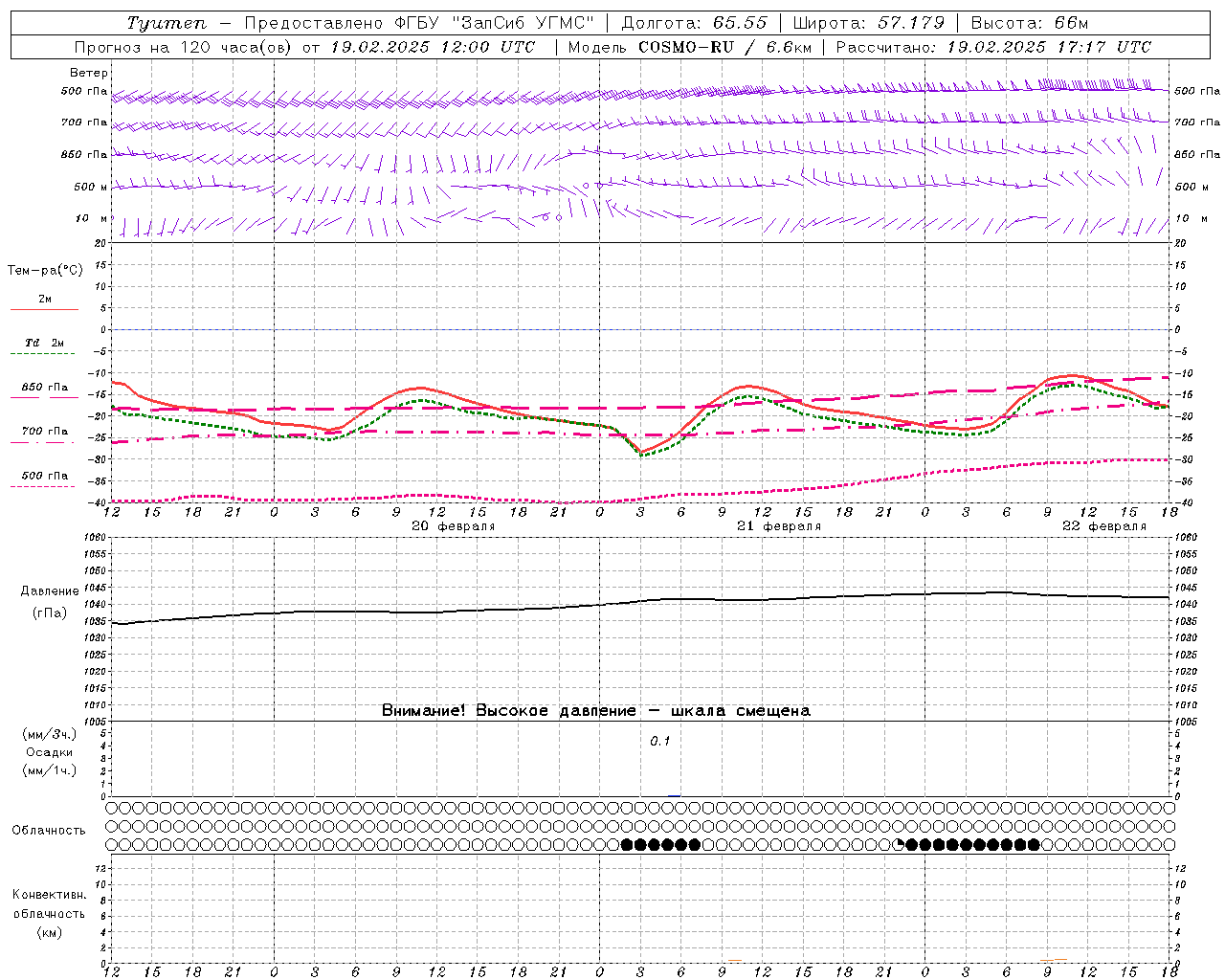
Task: Click the "Ветер" wind panel label
Action: [x=89, y=73]
